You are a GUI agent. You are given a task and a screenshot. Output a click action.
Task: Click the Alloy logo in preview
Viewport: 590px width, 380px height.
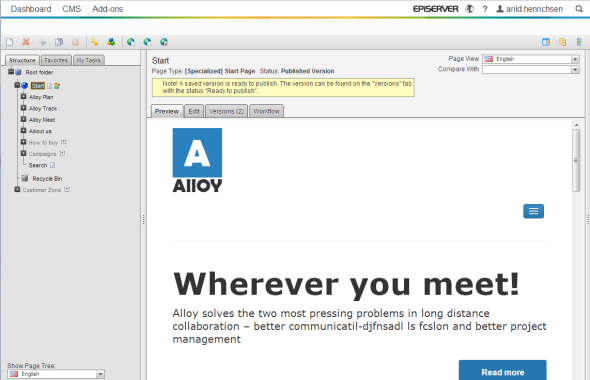click(x=197, y=160)
